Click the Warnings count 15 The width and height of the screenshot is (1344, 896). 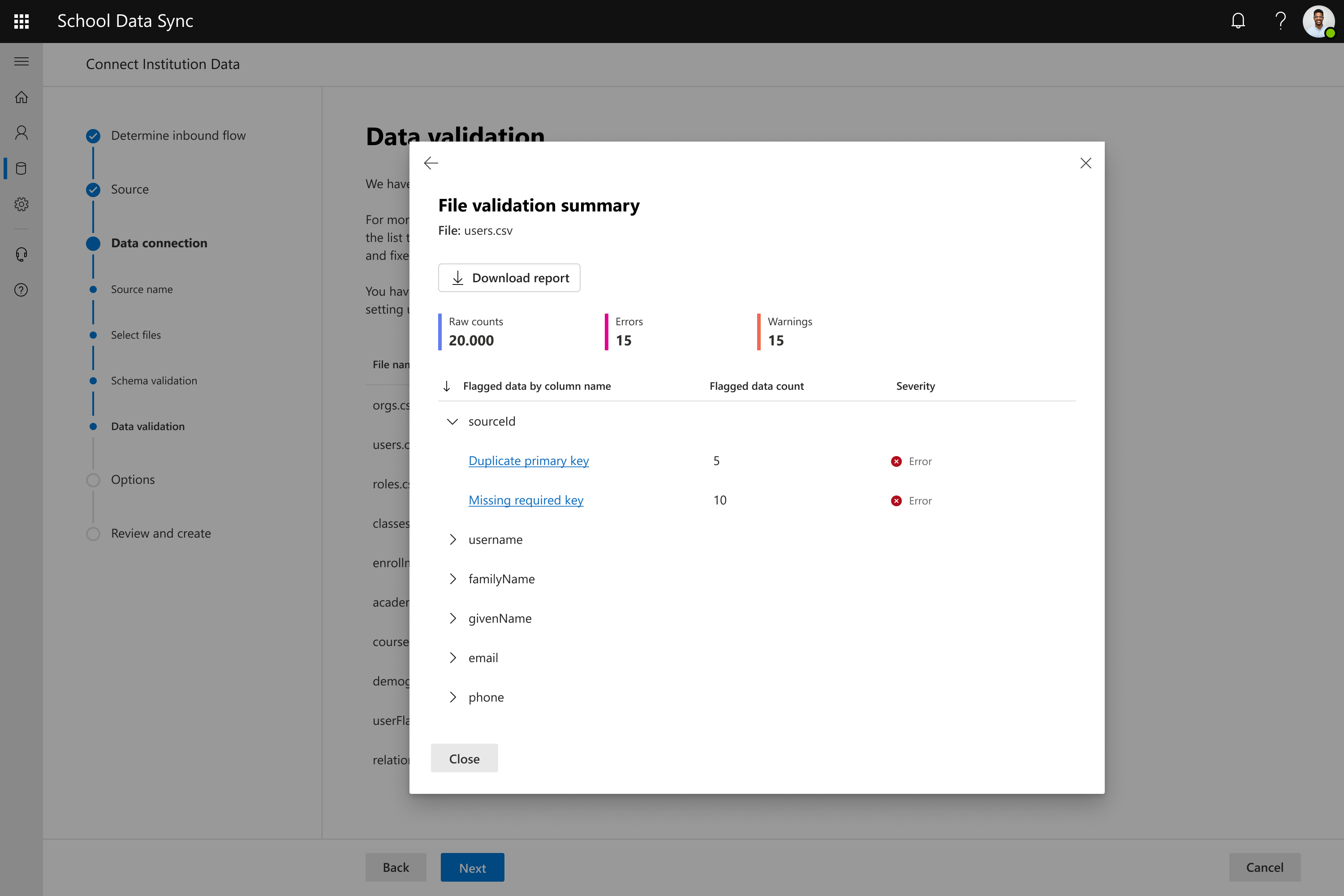point(775,340)
